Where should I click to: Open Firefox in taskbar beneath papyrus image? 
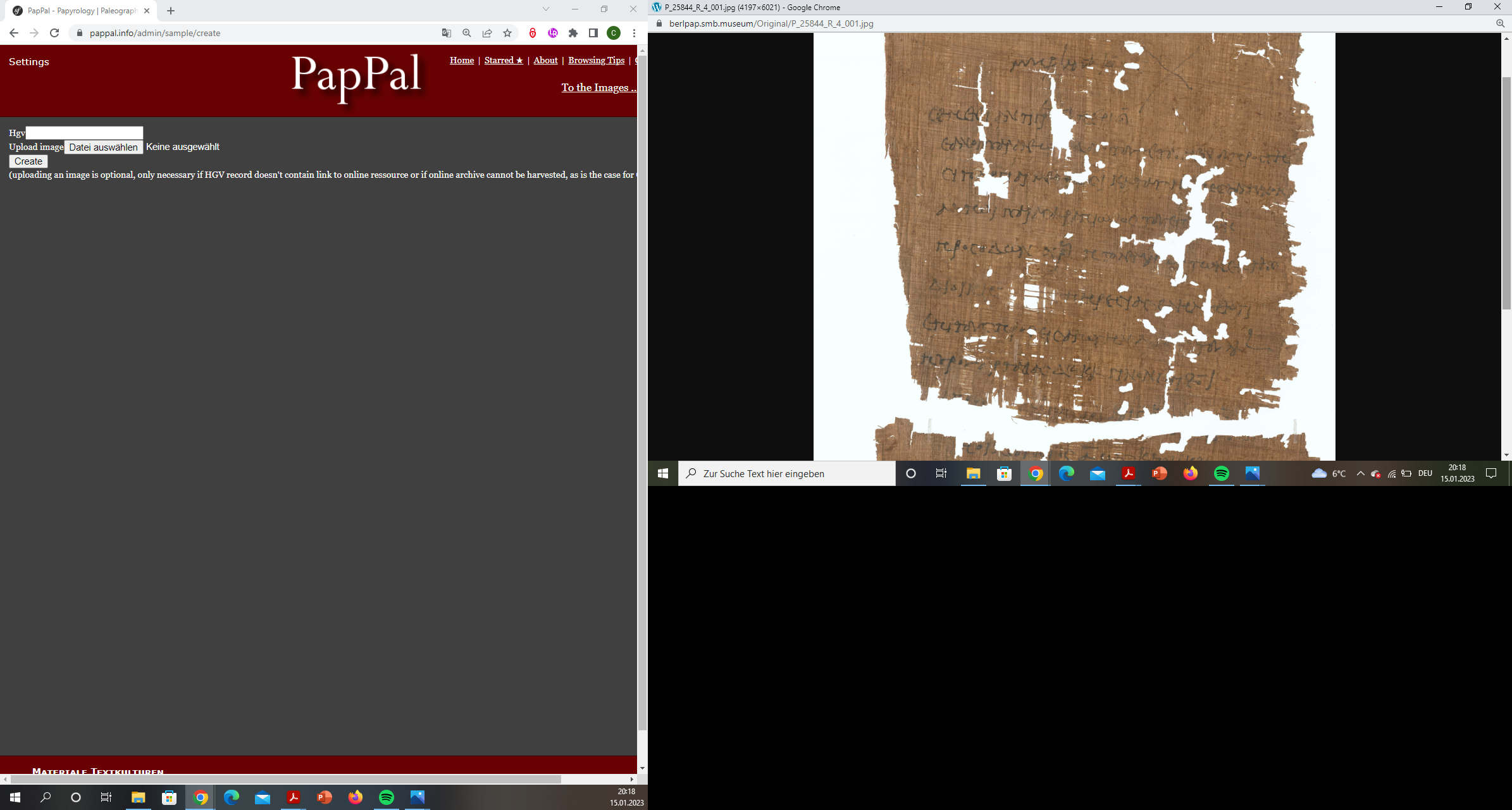(x=1191, y=473)
